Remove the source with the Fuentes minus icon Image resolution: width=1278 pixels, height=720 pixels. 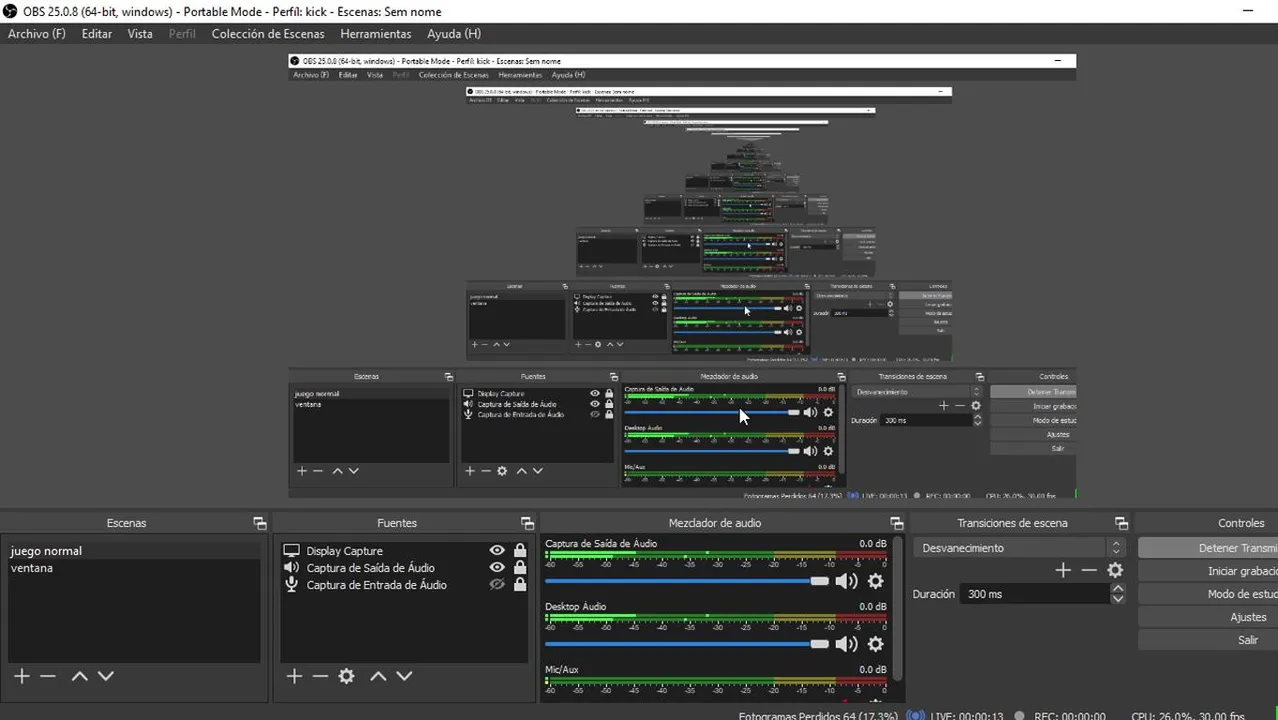click(320, 676)
